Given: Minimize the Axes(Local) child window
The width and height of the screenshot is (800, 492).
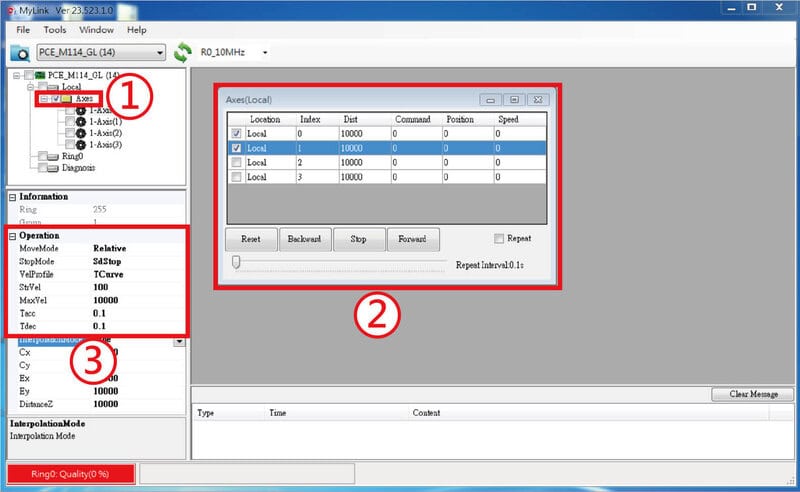Looking at the screenshot, I should point(490,100).
